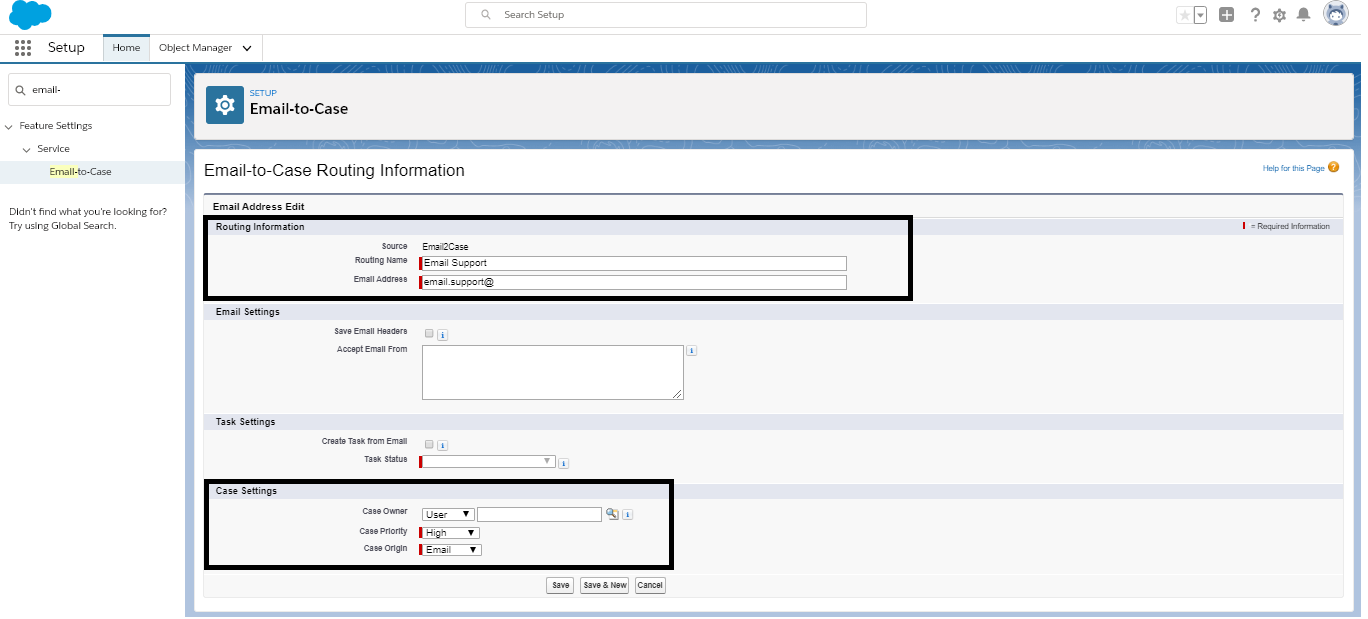1368x619 pixels.
Task: Click the SETUP breadcrumb link
Action: (x=263, y=93)
